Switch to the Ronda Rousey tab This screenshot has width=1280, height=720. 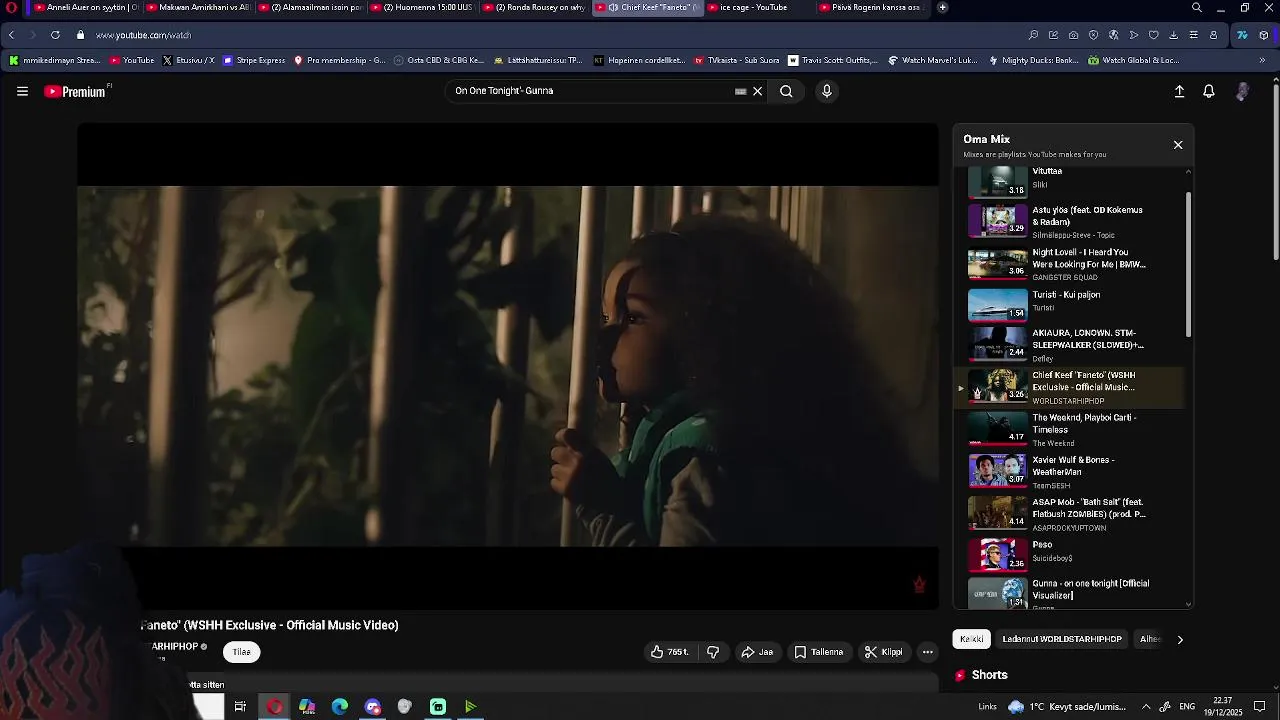(x=535, y=8)
